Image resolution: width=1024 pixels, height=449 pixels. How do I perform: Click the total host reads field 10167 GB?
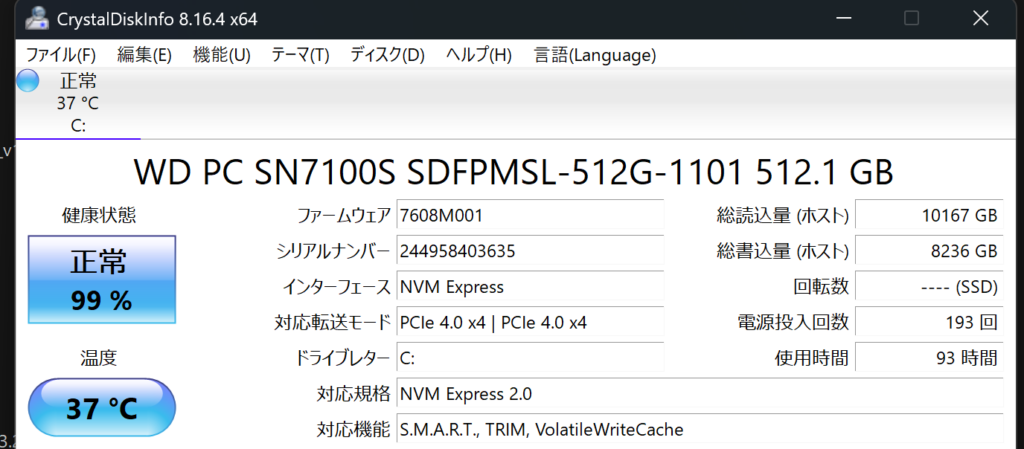point(929,215)
